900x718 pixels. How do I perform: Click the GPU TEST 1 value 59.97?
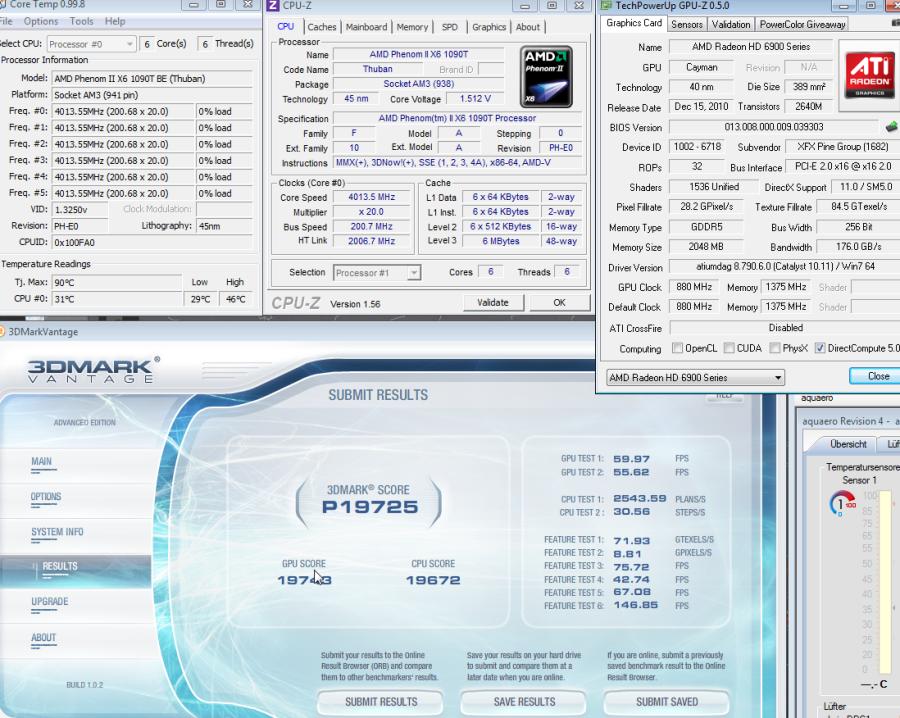tap(631, 459)
